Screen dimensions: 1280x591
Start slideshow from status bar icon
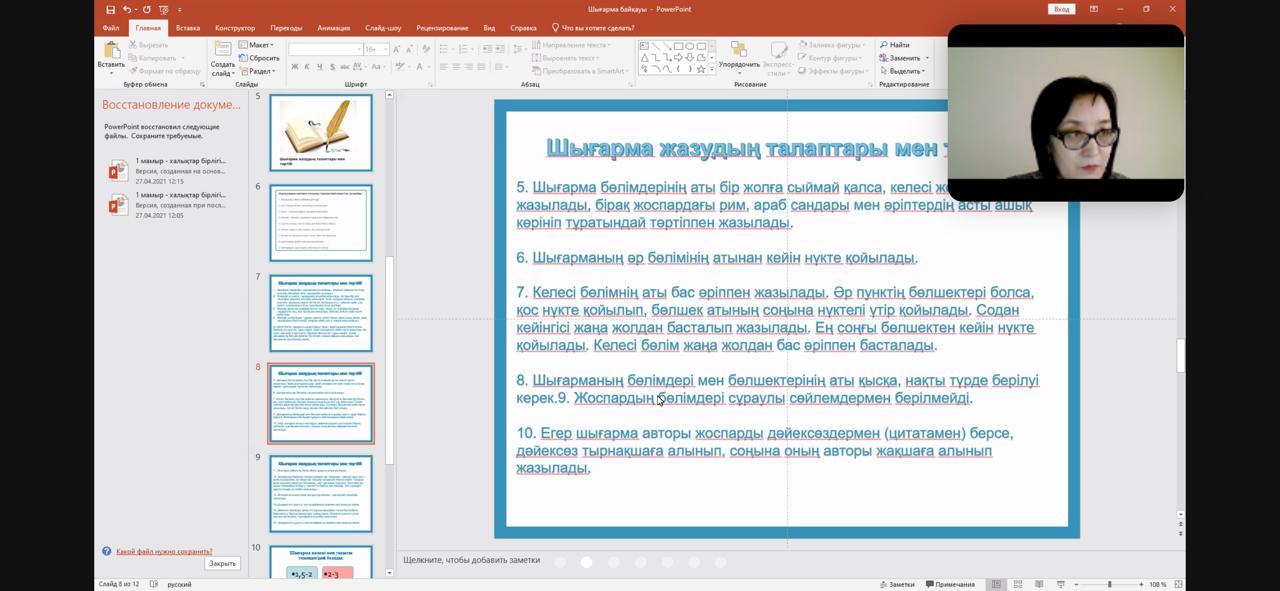coord(1059,584)
